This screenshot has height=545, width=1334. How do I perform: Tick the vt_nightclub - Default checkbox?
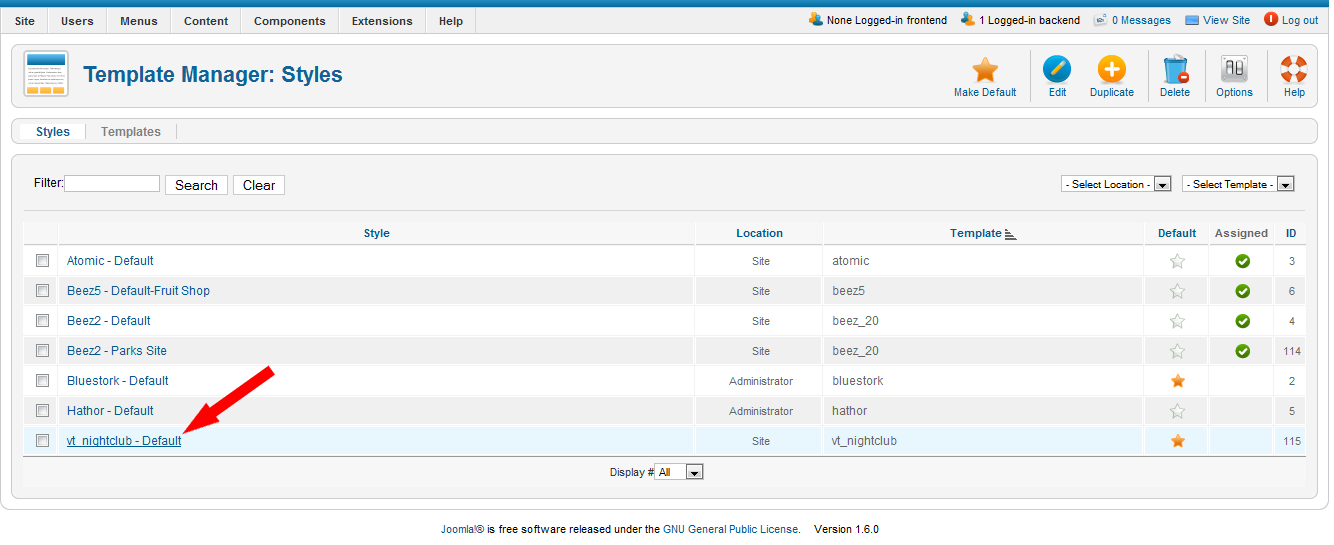pos(42,441)
